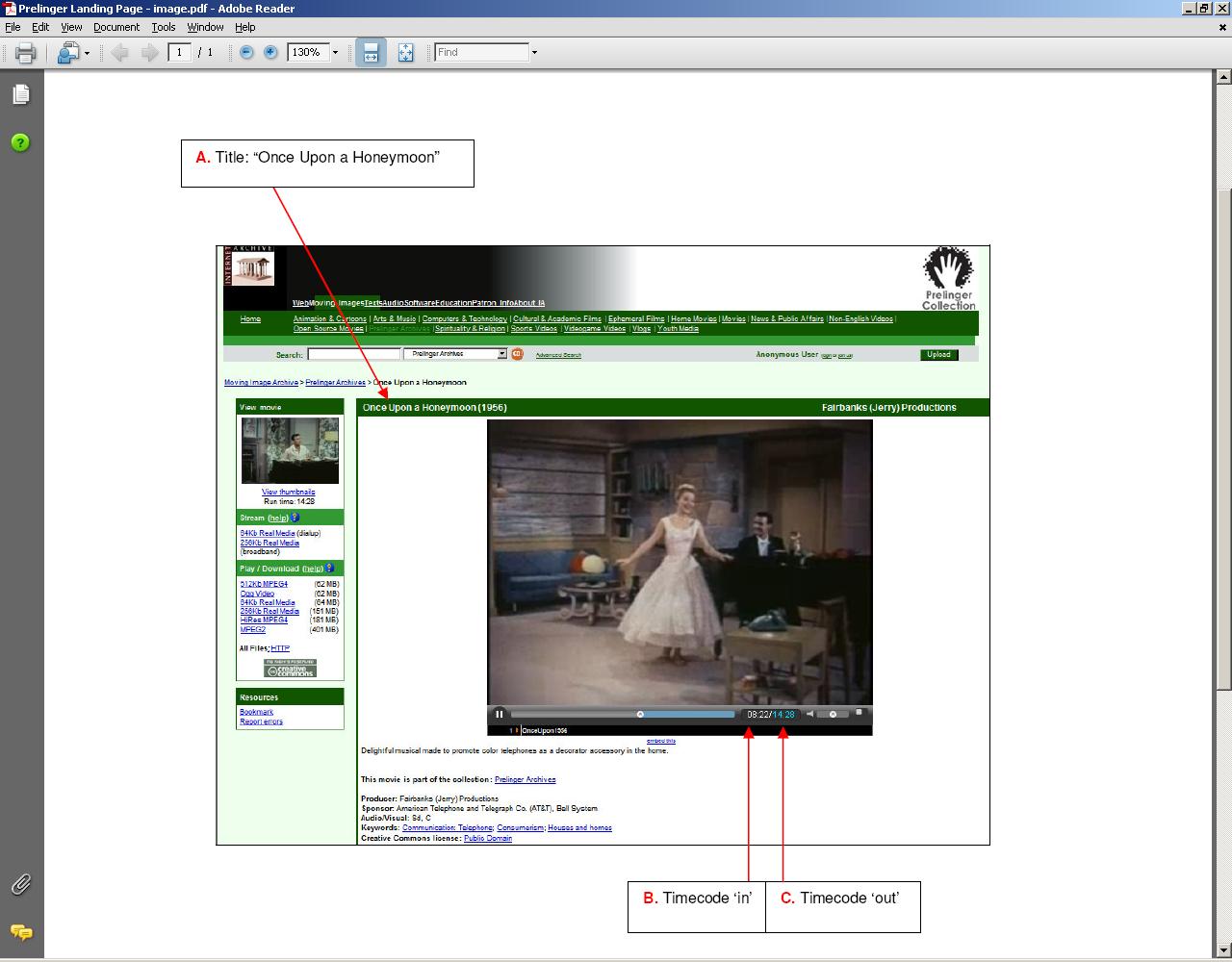The width and height of the screenshot is (1232, 962).
Task: Click the 130% zoom value box
Action: point(308,53)
